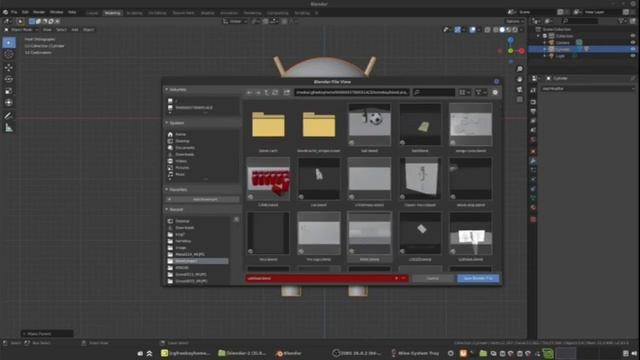Collapse the Recent panel in file browser
This screenshot has height=360, width=640.
pyautogui.click(x=167, y=209)
